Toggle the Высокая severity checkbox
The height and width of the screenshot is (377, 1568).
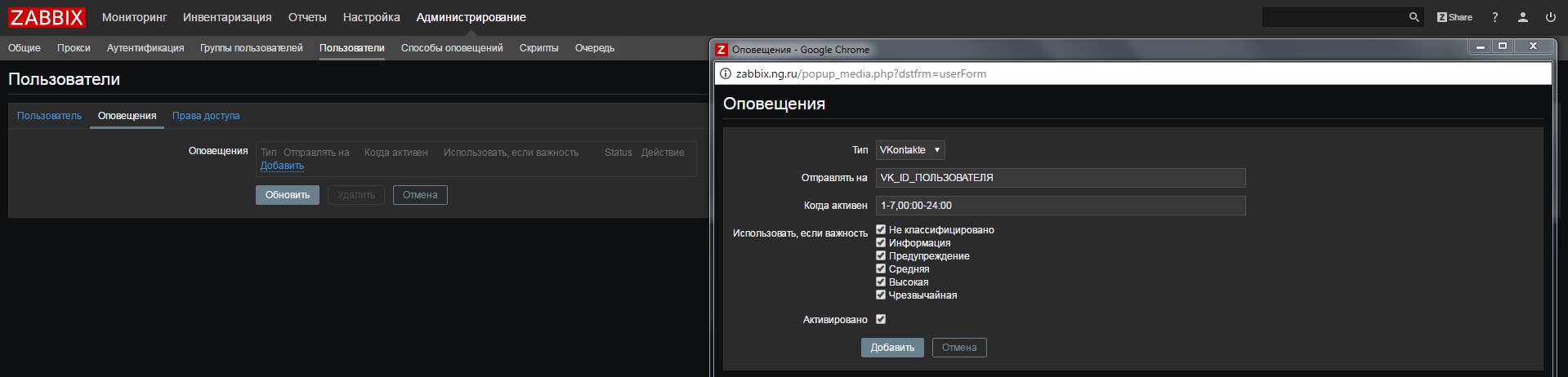pyautogui.click(x=881, y=282)
